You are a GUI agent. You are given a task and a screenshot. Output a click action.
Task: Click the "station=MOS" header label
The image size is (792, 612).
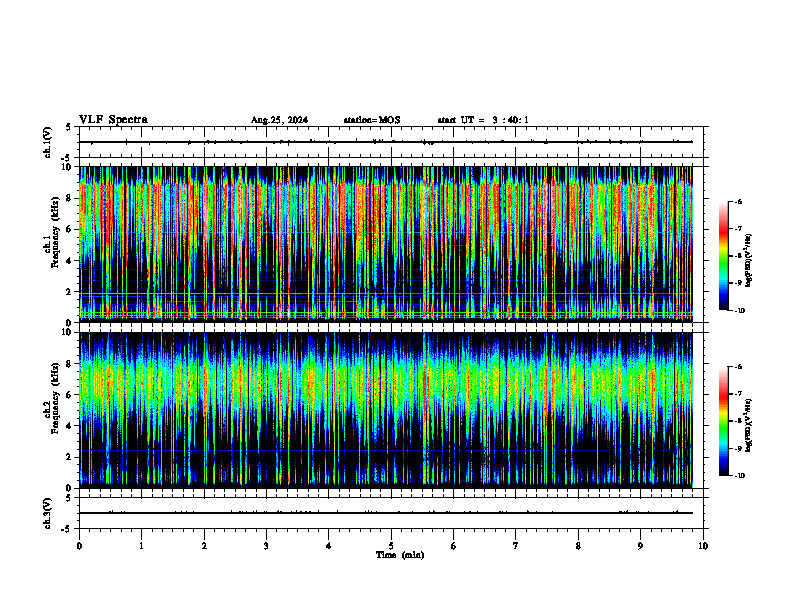coord(372,120)
